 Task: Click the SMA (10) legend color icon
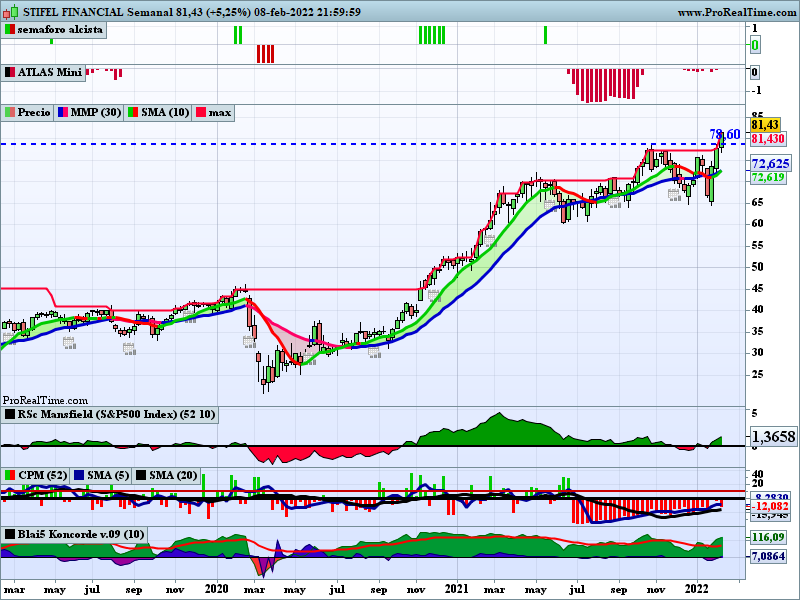point(133,112)
